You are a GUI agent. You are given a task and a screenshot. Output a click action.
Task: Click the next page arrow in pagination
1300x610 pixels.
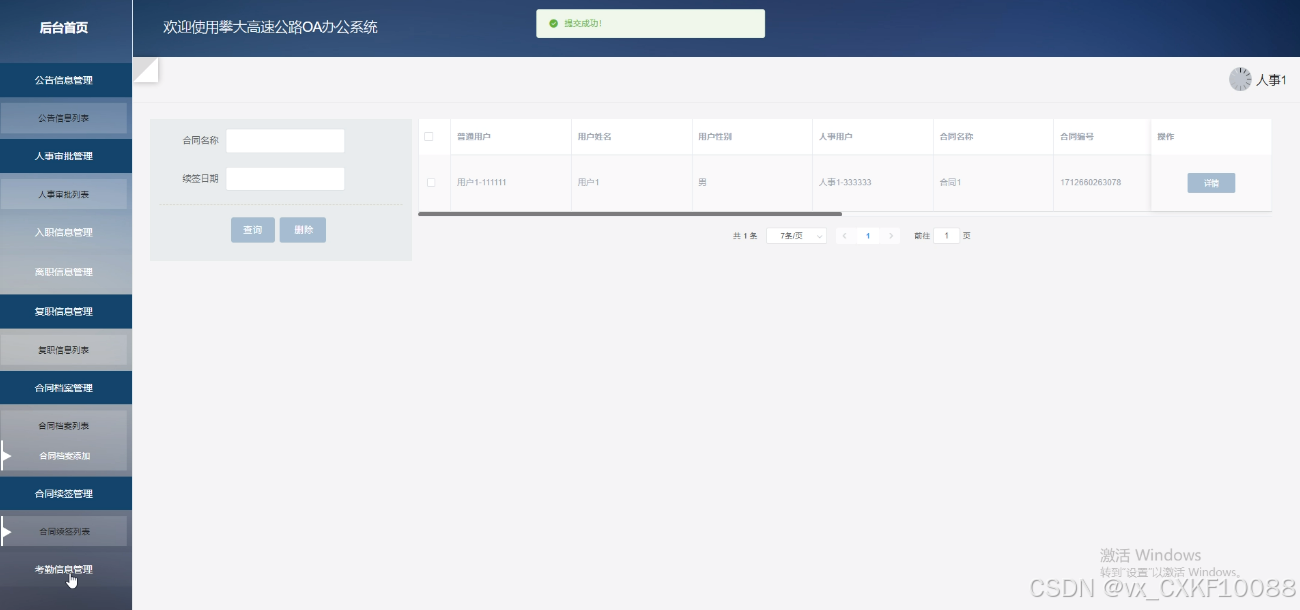891,236
